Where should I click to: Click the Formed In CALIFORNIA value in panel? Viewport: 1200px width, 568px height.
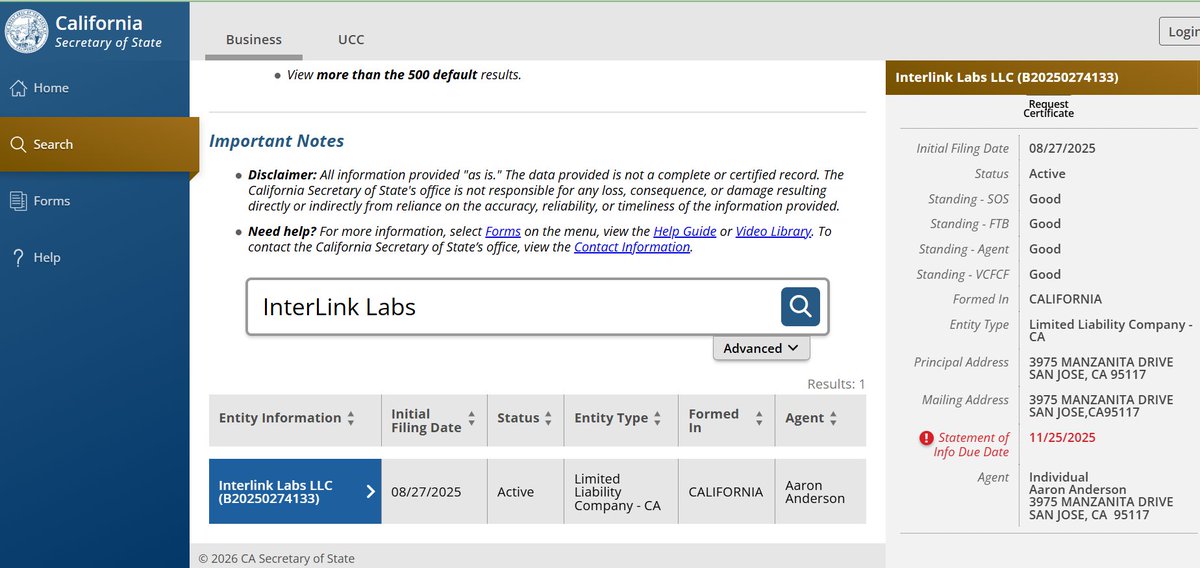[x=1065, y=299]
